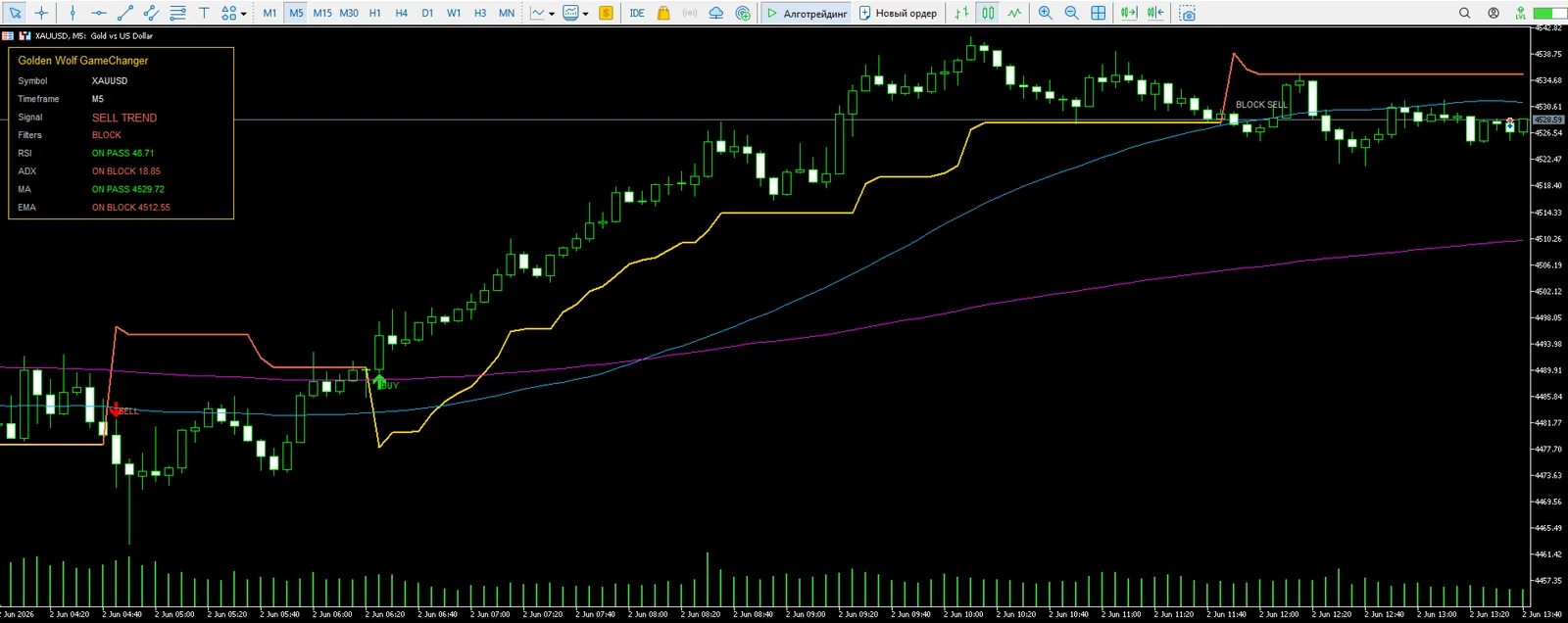Click the signals broadcast icon
Image resolution: width=1568 pixels, height=623 pixels.
690,13
